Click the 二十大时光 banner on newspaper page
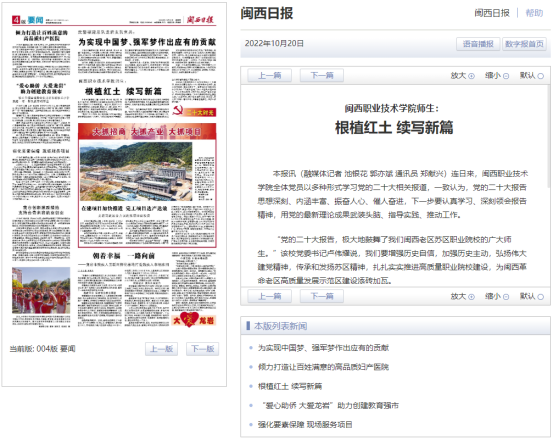The height and width of the screenshot is (440, 553). [194, 111]
